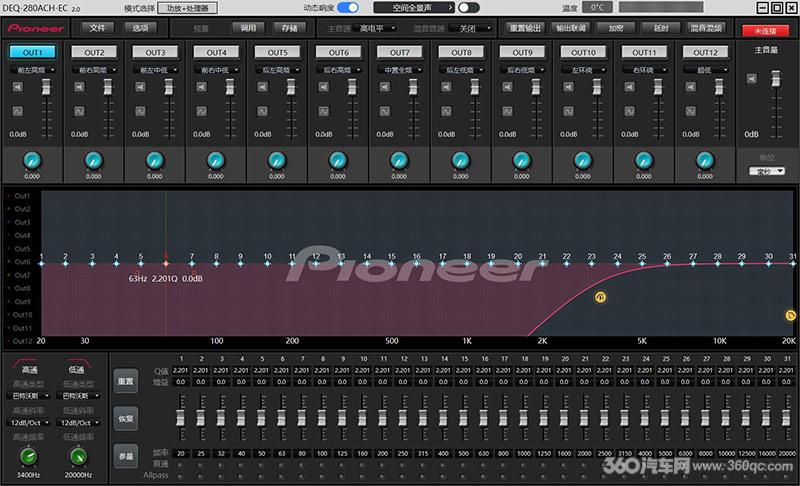Toggle the 空间全景声 switch on
800x486 pixels.
[x=468, y=8]
